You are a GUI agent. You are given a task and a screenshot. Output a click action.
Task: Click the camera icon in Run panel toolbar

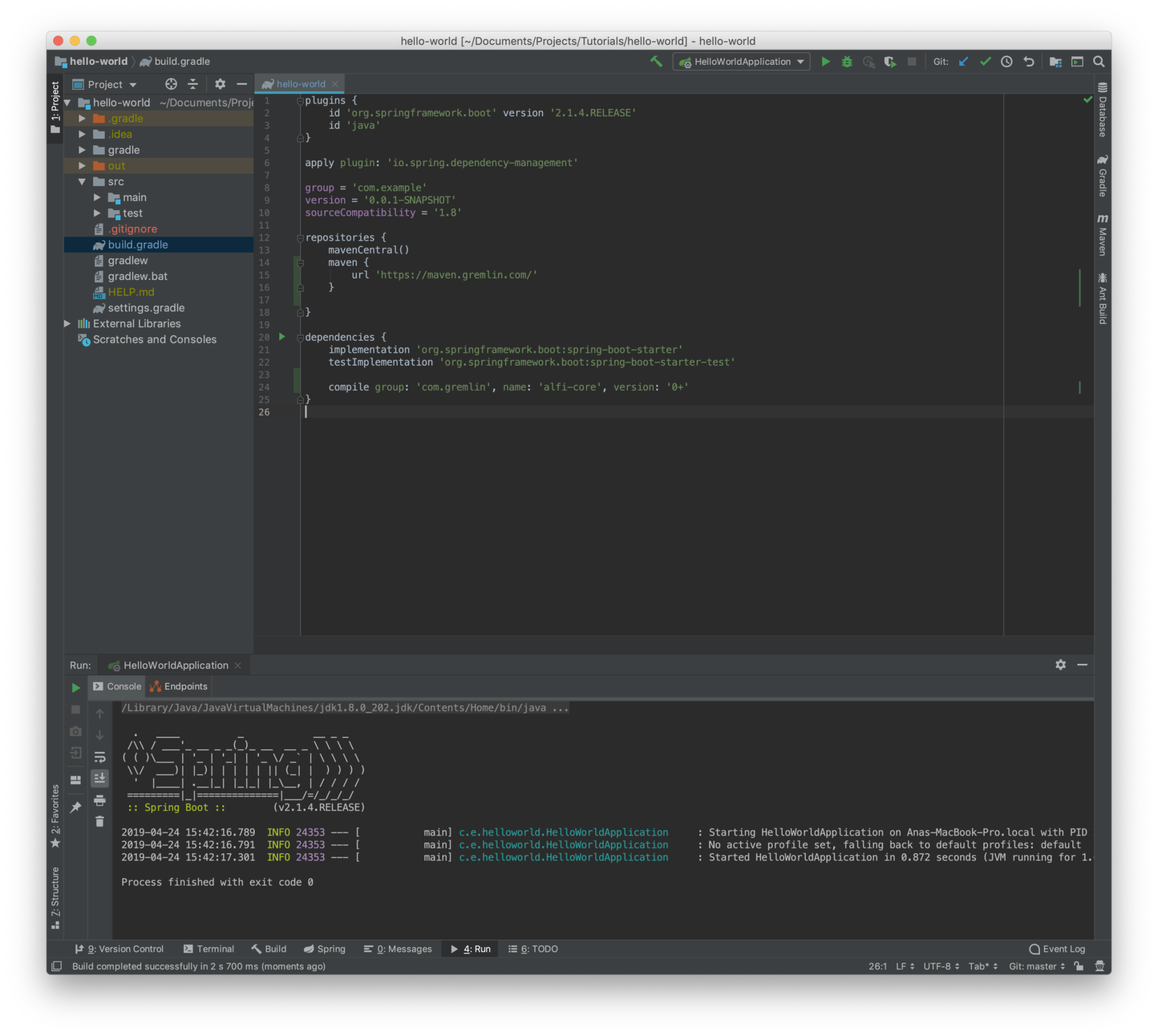click(76, 732)
